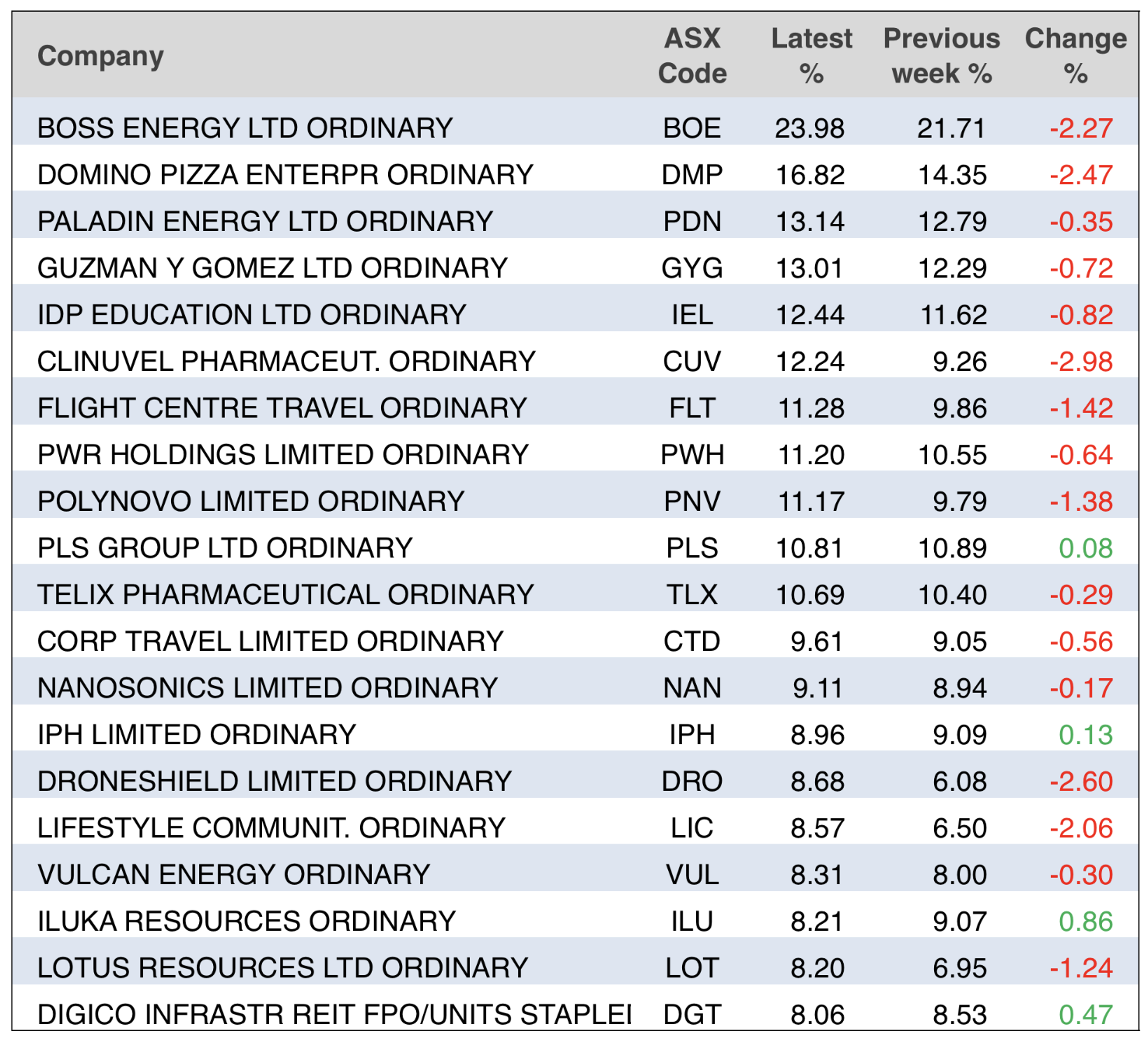Click the IEL ticker code
This screenshot has height=1042, width=1148.
tap(692, 315)
